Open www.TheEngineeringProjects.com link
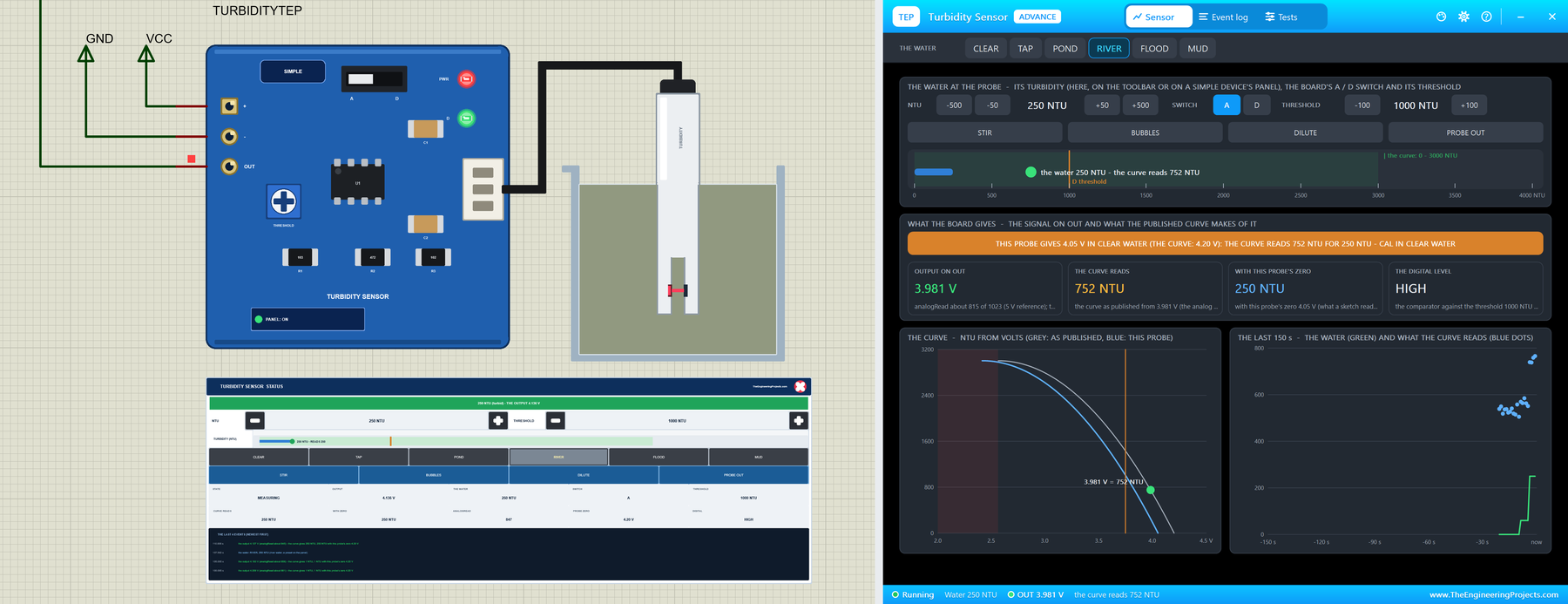The image size is (1568, 604). point(1493,594)
